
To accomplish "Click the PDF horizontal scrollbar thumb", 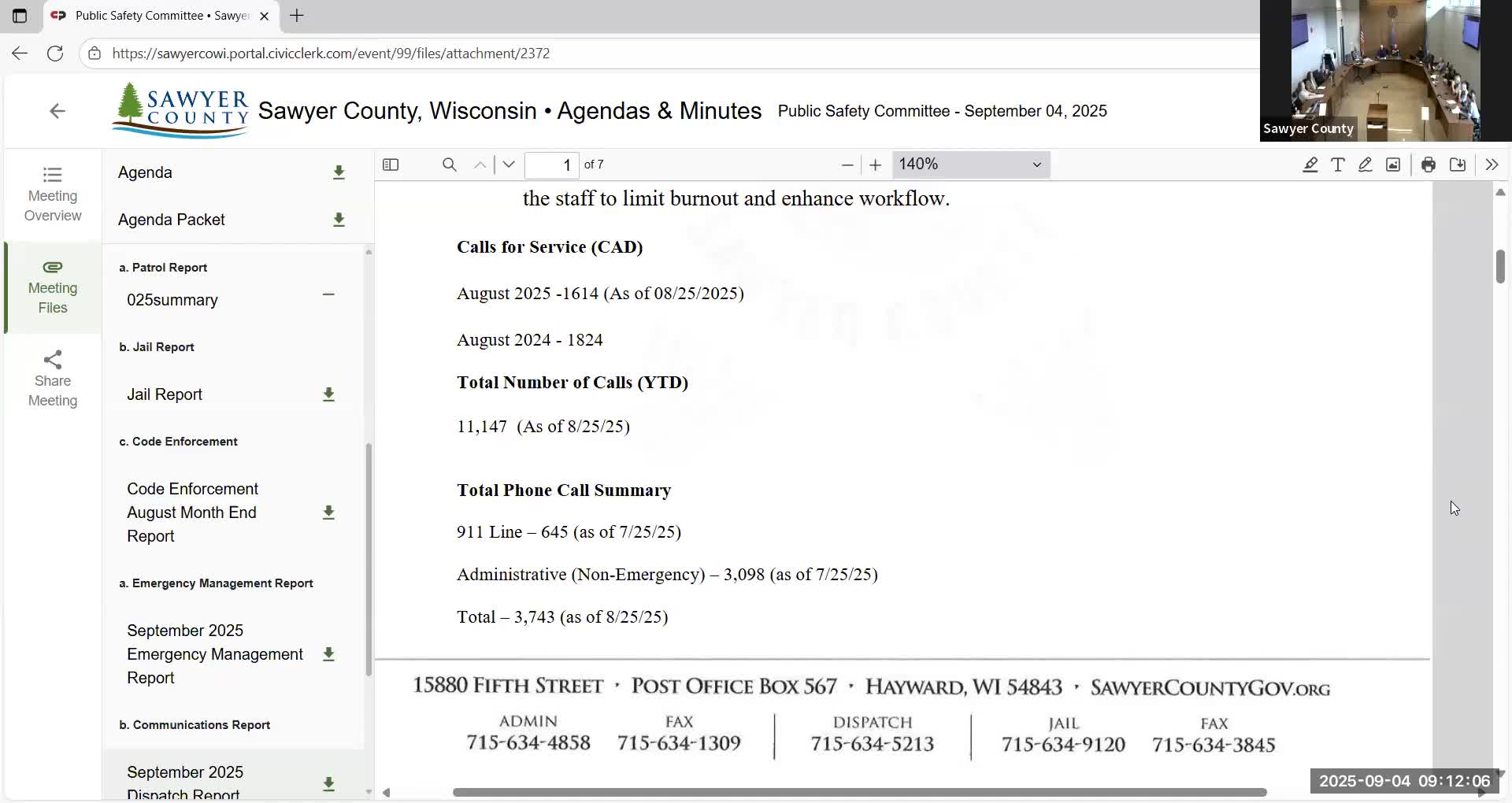I will click(x=860, y=792).
